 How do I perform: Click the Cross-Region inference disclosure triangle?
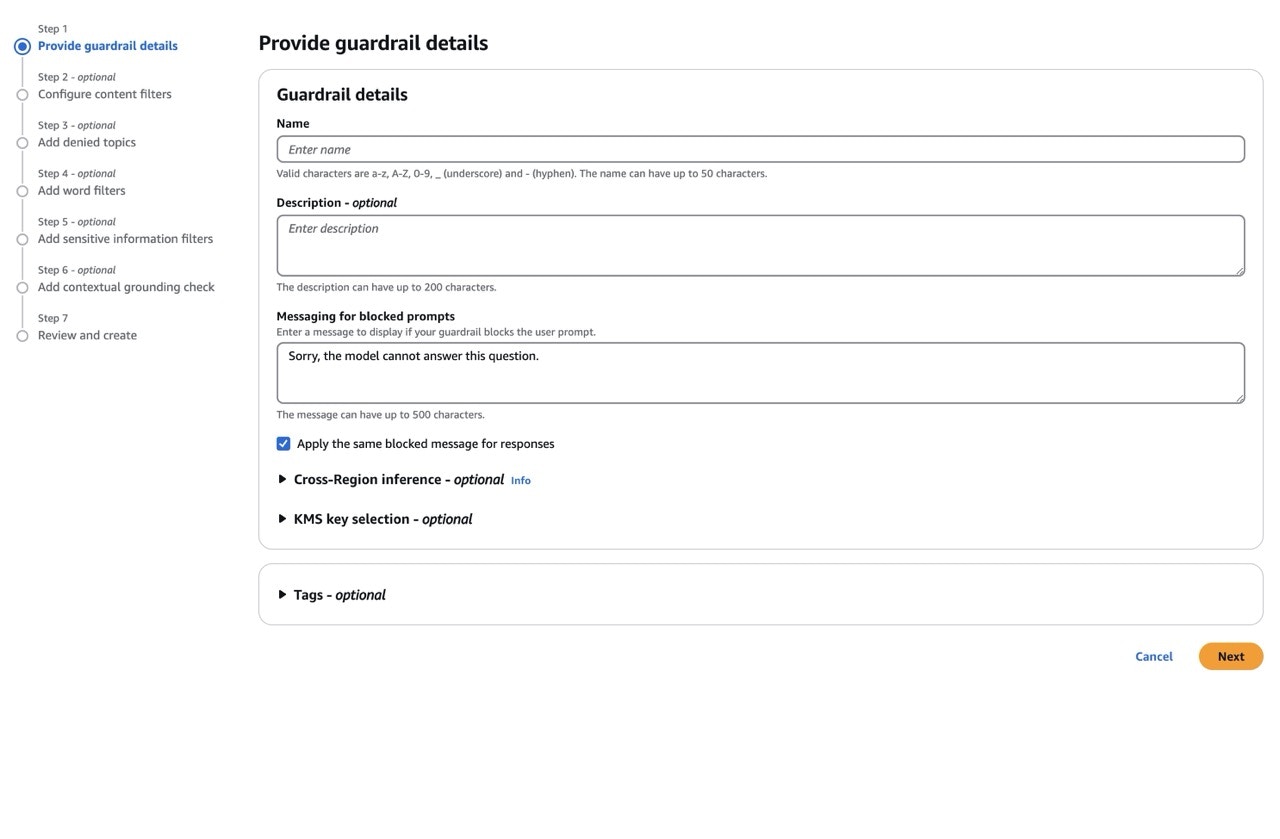click(282, 479)
